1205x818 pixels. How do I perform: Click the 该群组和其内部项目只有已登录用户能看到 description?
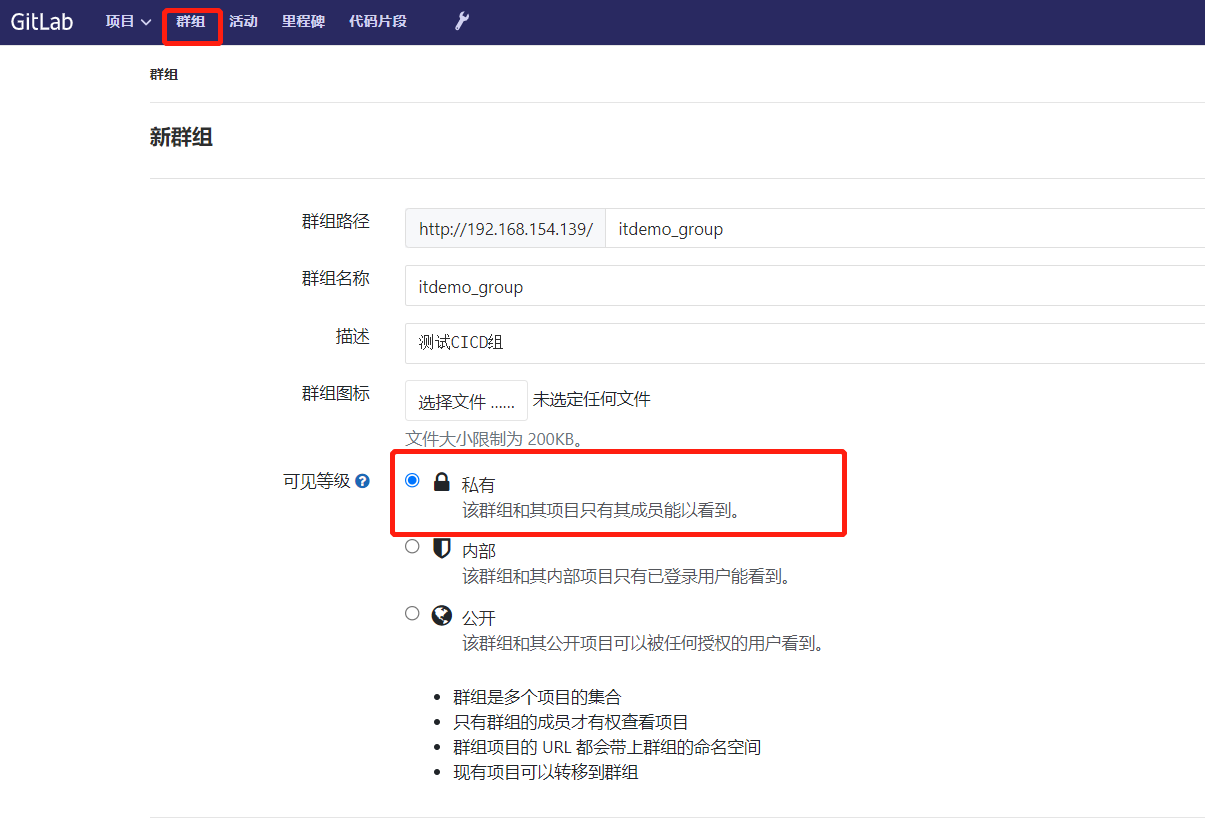tap(627, 576)
